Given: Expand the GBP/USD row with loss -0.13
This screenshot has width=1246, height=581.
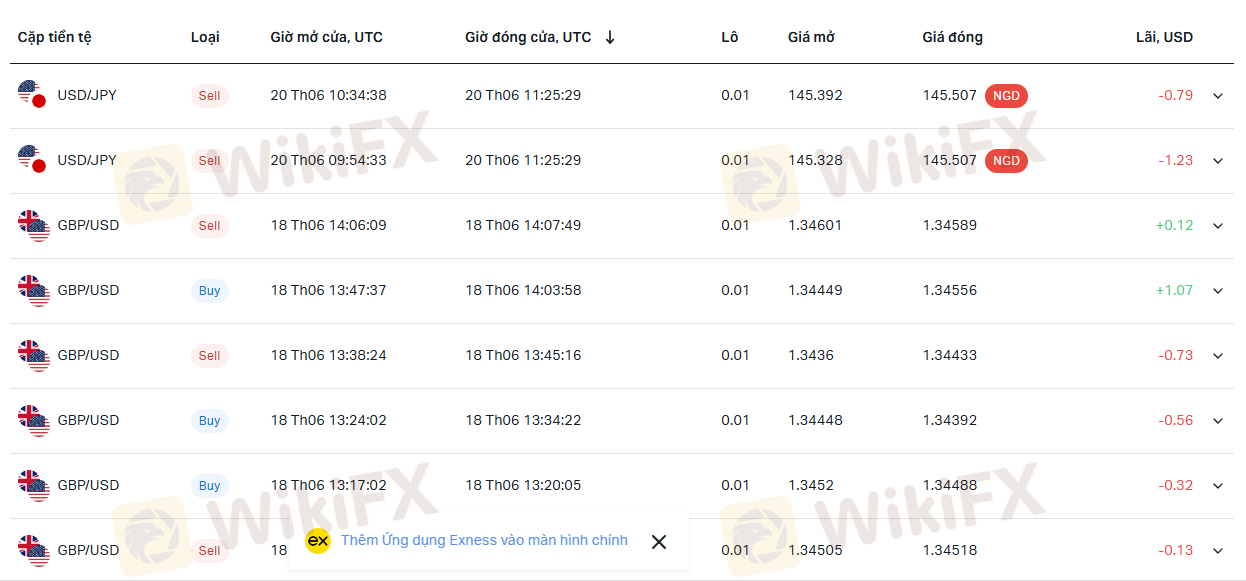Looking at the screenshot, I should click(x=1217, y=551).
